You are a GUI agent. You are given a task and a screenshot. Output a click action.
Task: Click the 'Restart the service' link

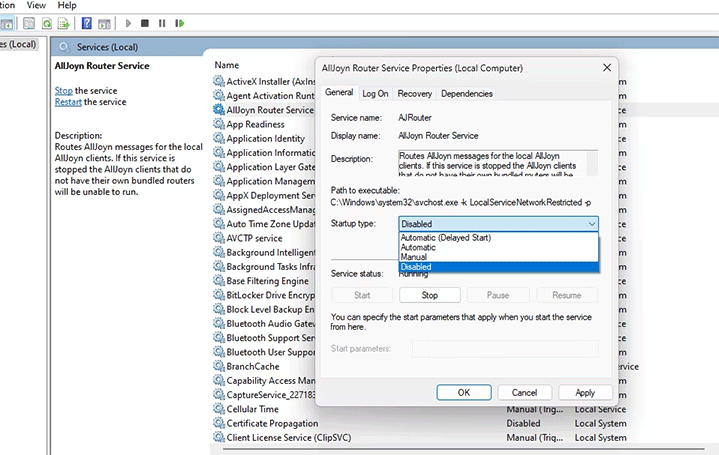coord(68,102)
